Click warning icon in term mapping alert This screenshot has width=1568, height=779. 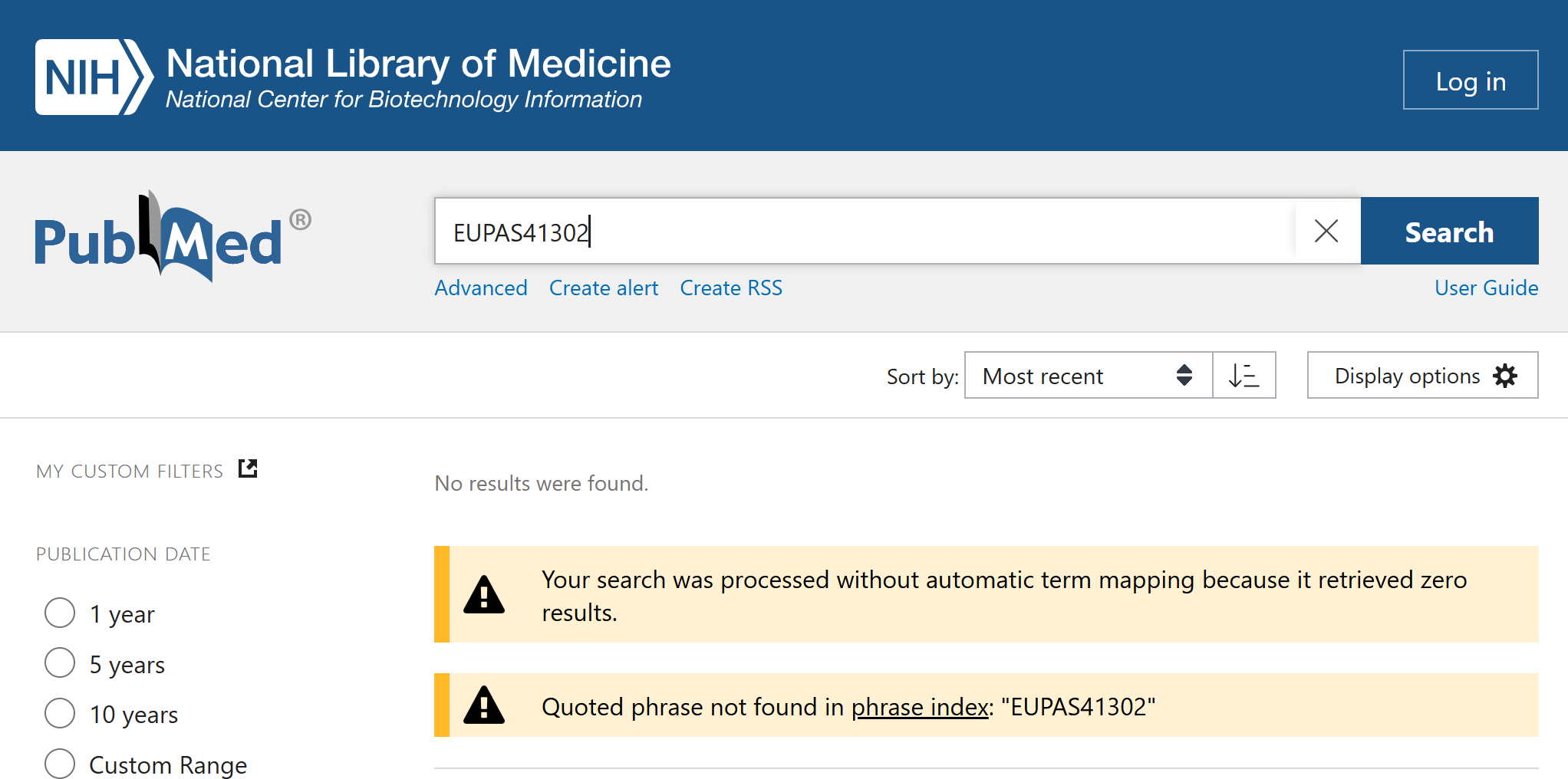[x=484, y=595]
